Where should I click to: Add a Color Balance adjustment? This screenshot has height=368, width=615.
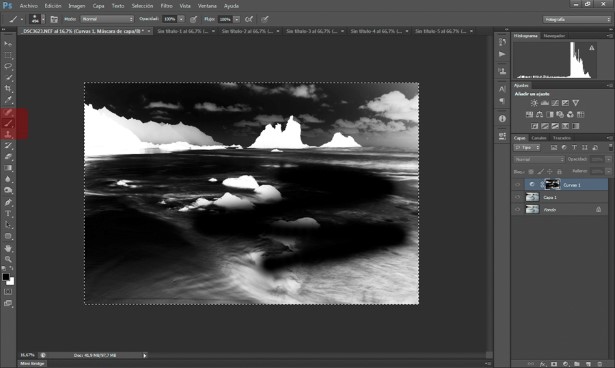539,115
